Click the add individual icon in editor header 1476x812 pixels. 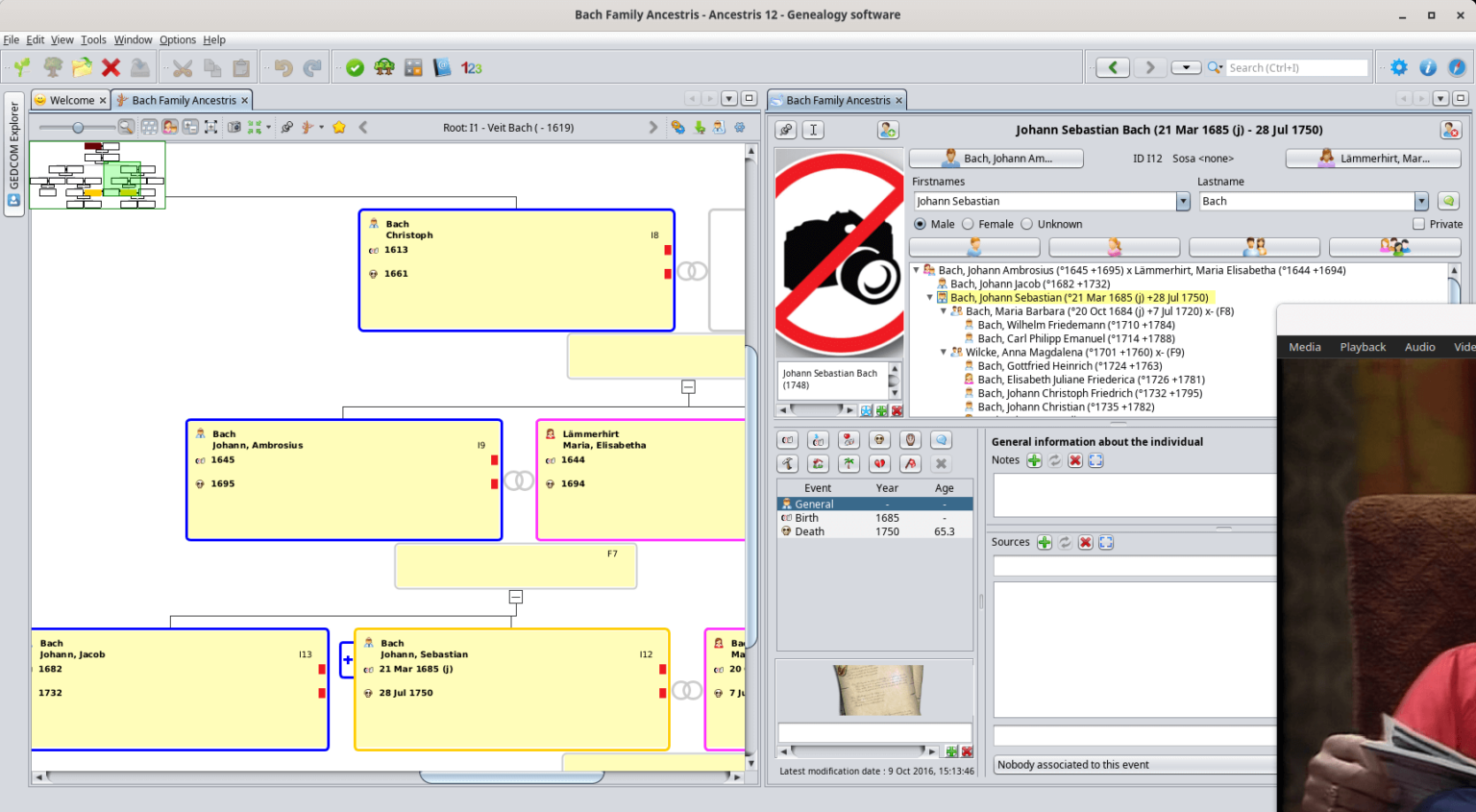click(x=888, y=130)
